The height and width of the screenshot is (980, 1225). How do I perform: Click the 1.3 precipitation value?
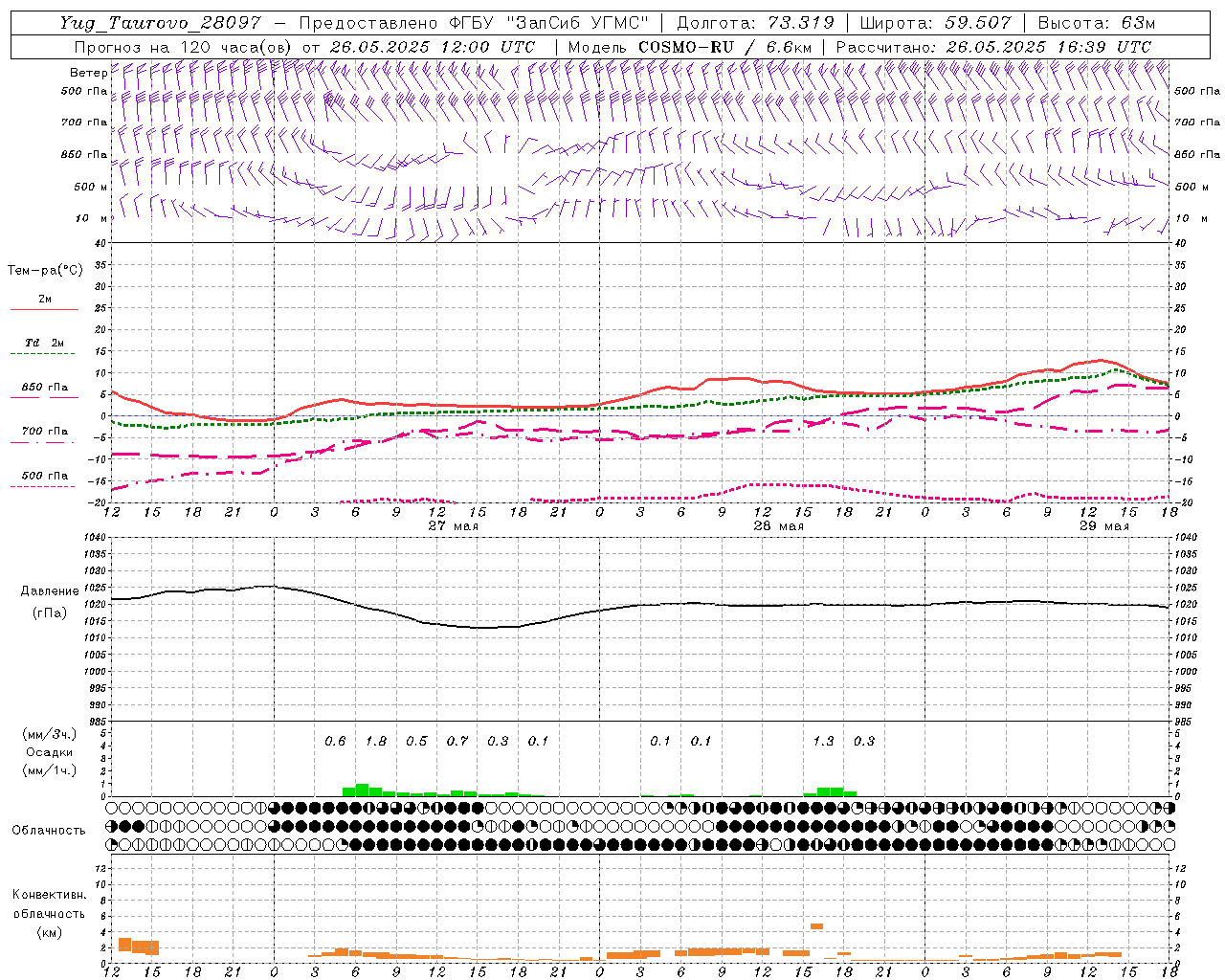click(823, 741)
